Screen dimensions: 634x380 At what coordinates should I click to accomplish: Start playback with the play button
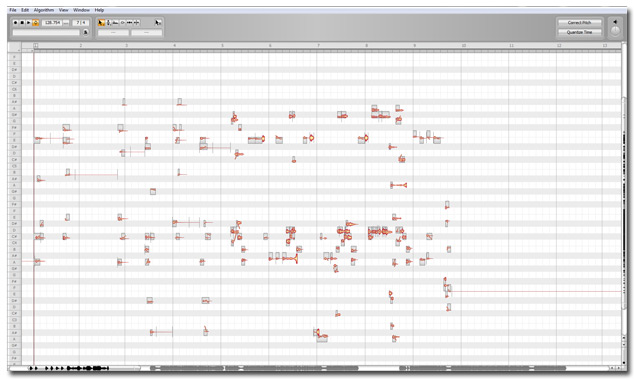coord(29,23)
